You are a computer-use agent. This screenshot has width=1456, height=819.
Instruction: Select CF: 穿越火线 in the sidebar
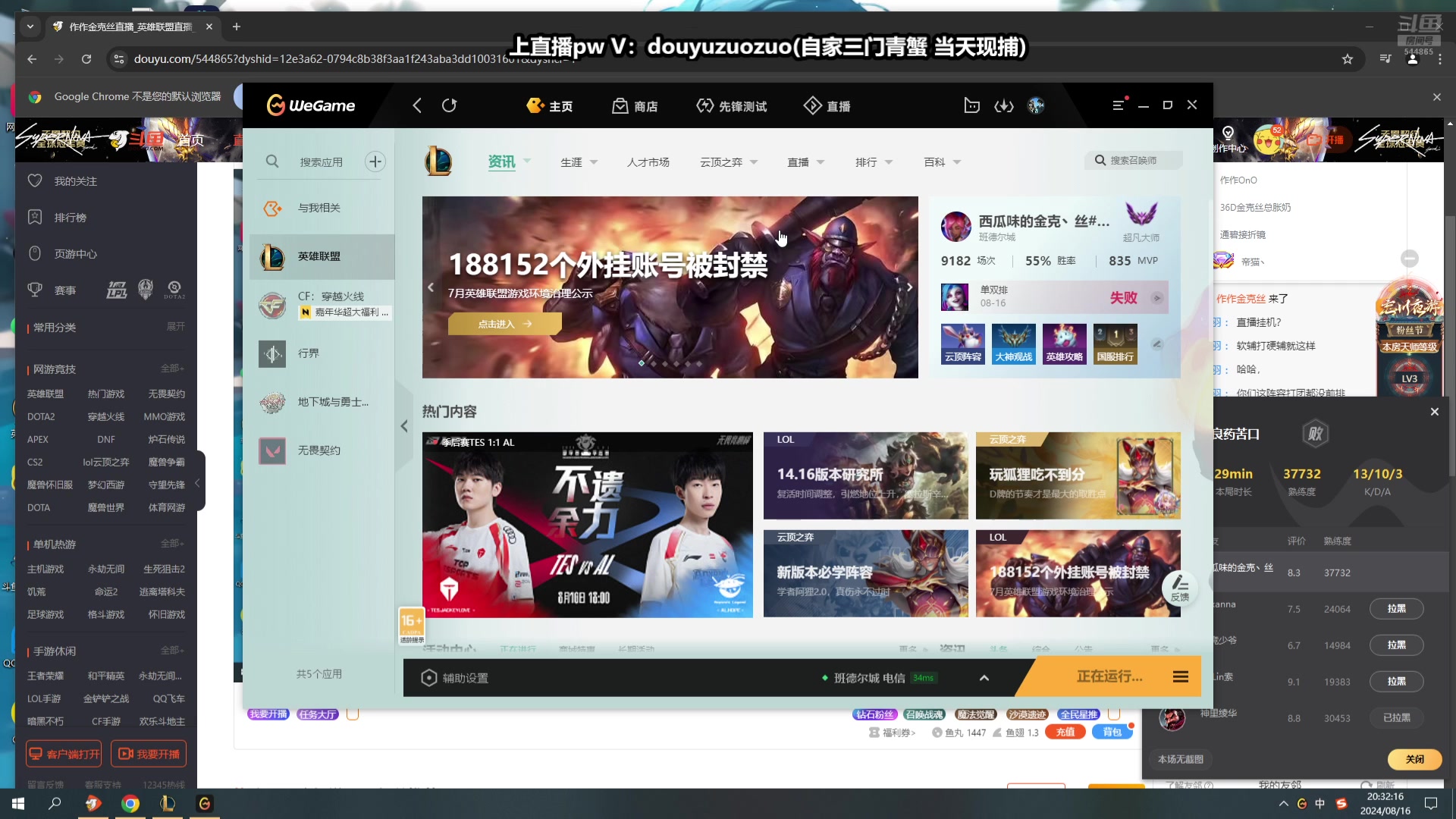click(322, 305)
